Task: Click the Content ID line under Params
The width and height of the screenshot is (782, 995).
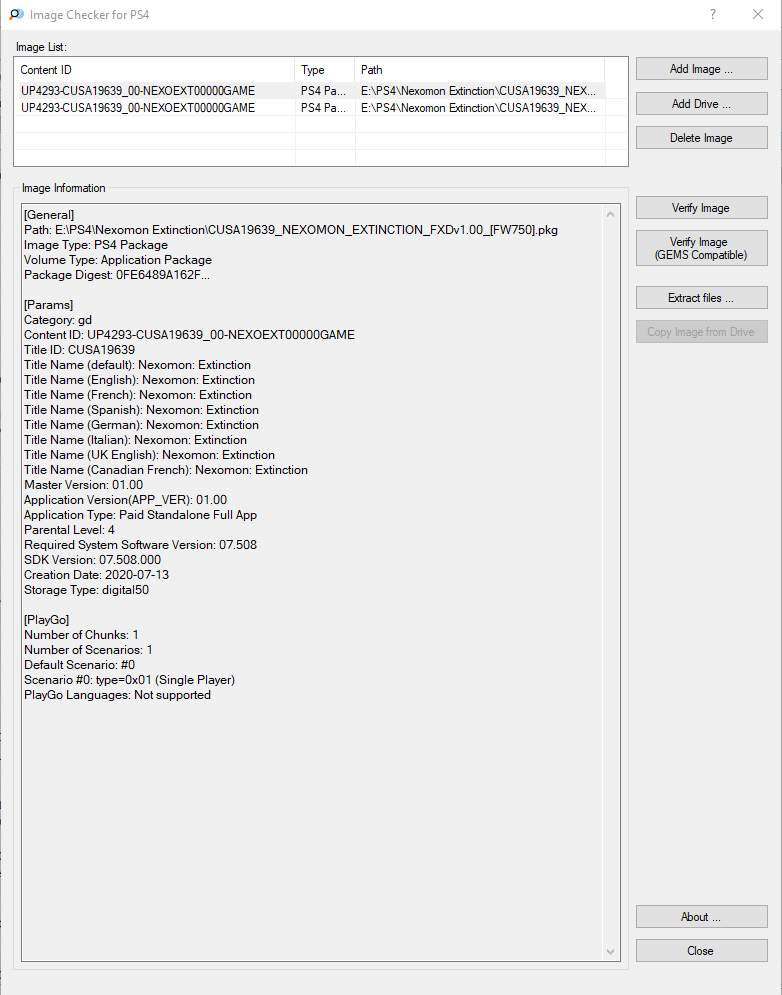Action: coord(189,334)
